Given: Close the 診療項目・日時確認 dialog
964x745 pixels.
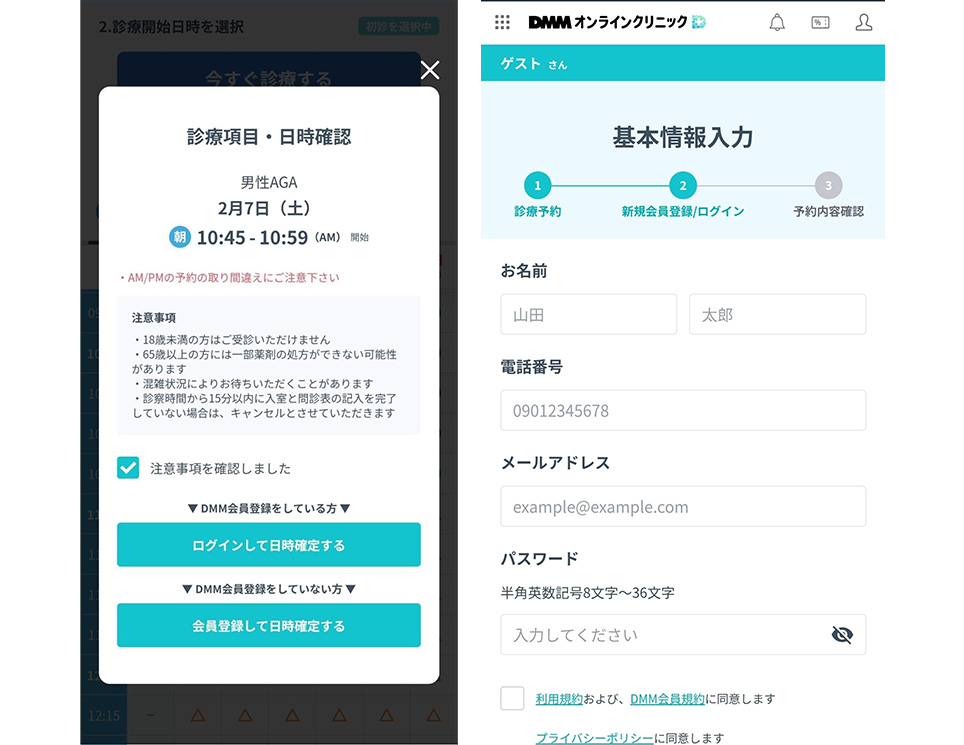Looking at the screenshot, I should point(430,71).
